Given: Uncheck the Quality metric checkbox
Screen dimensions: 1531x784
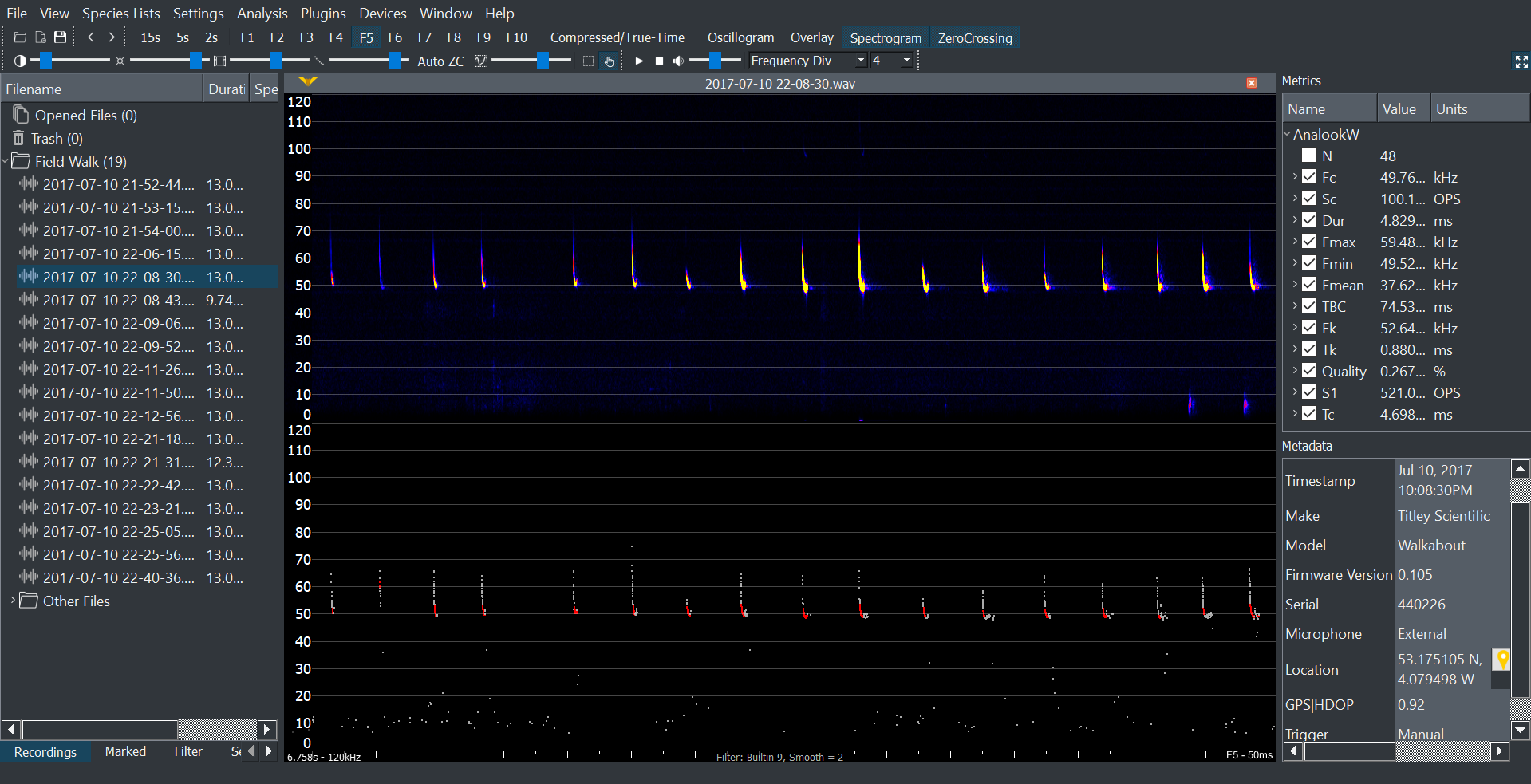Looking at the screenshot, I should tap(1309, 371).
